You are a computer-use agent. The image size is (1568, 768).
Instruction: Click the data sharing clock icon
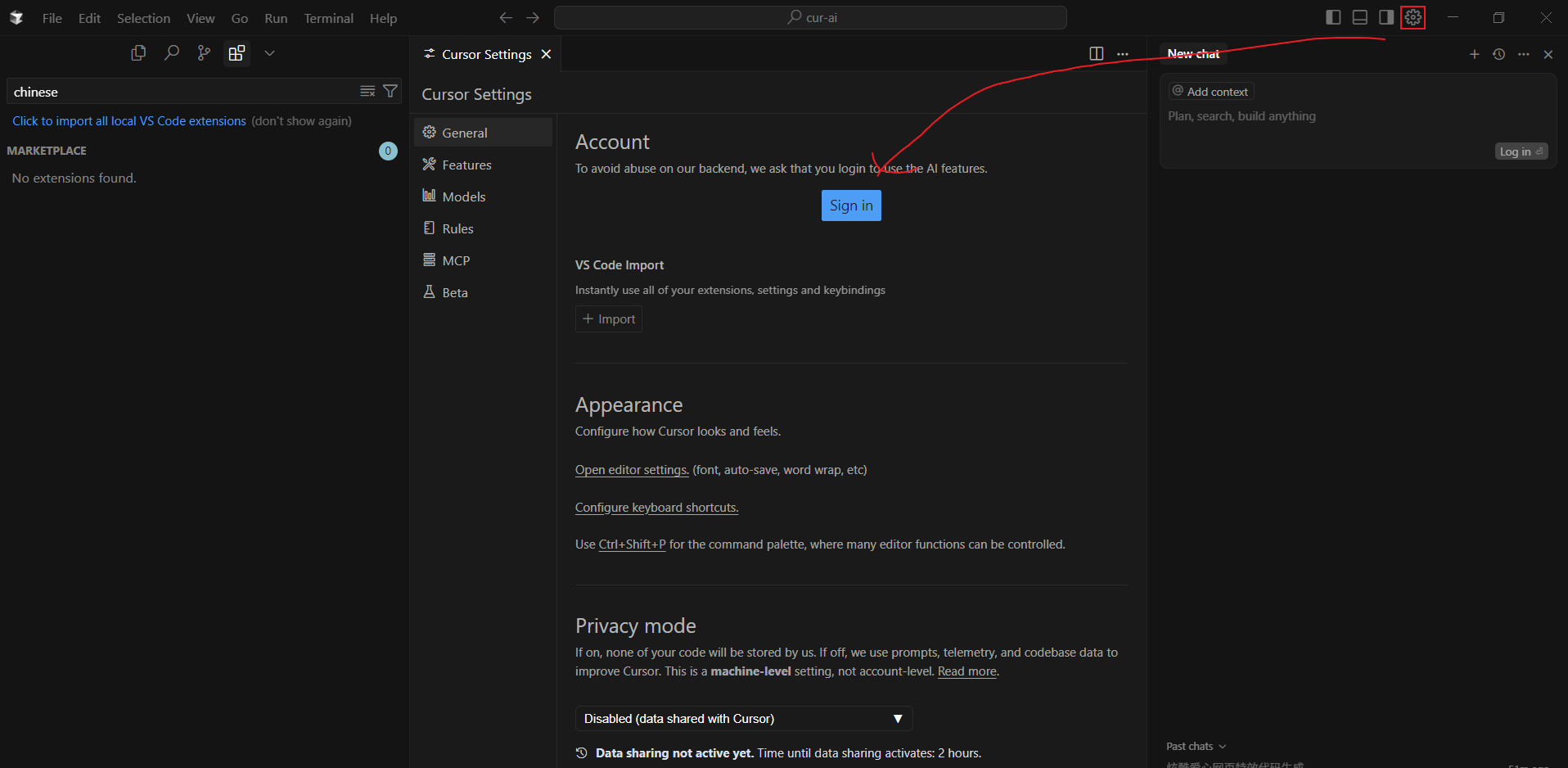[582, 753]
